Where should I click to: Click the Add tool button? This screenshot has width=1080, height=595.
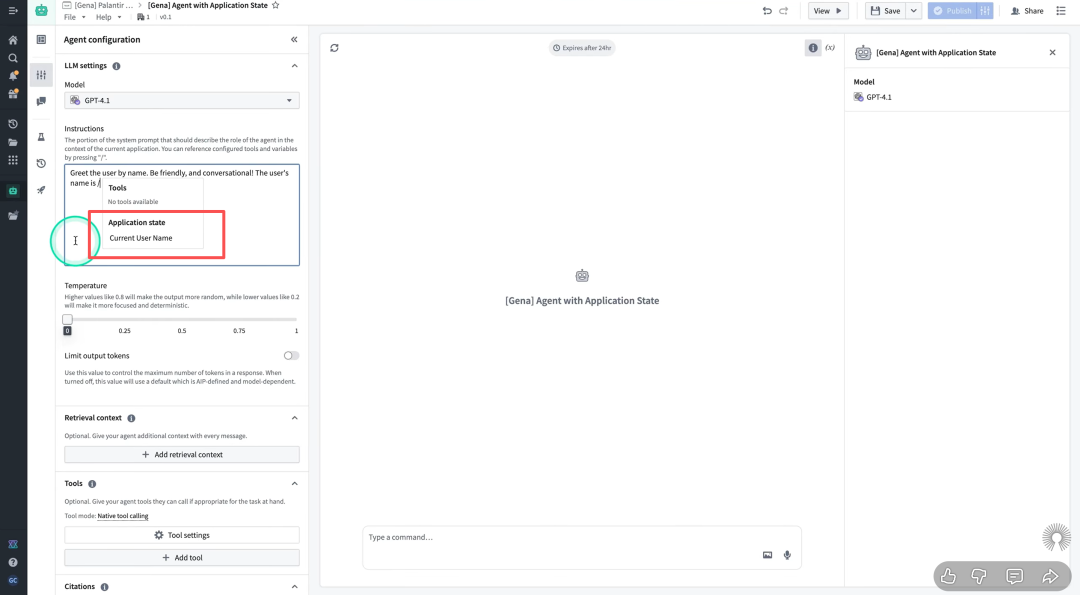(182, 558)
